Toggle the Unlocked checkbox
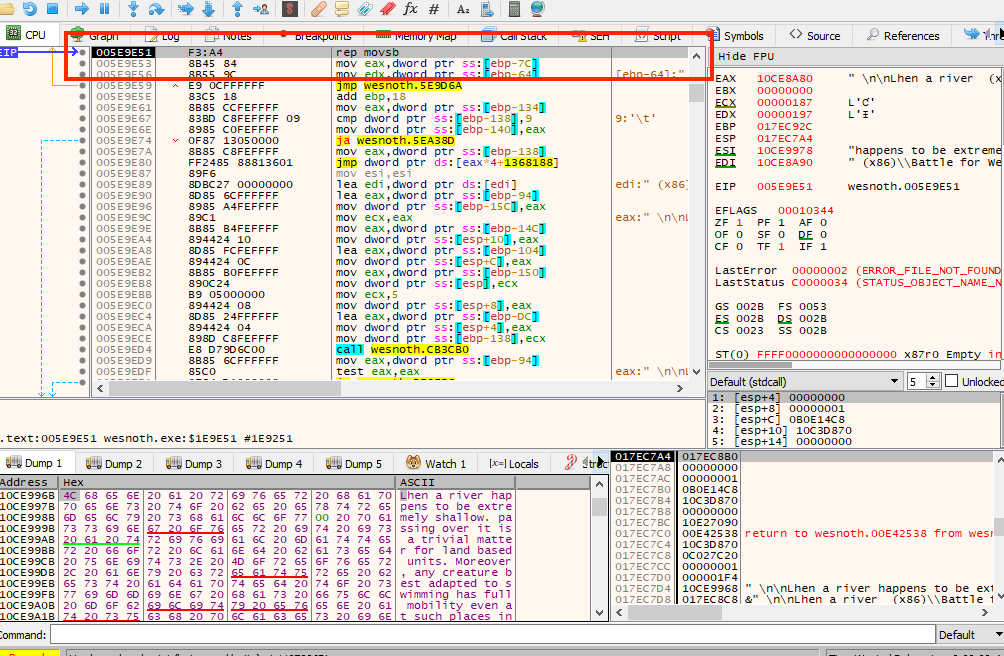 click(x=951, y=381)
